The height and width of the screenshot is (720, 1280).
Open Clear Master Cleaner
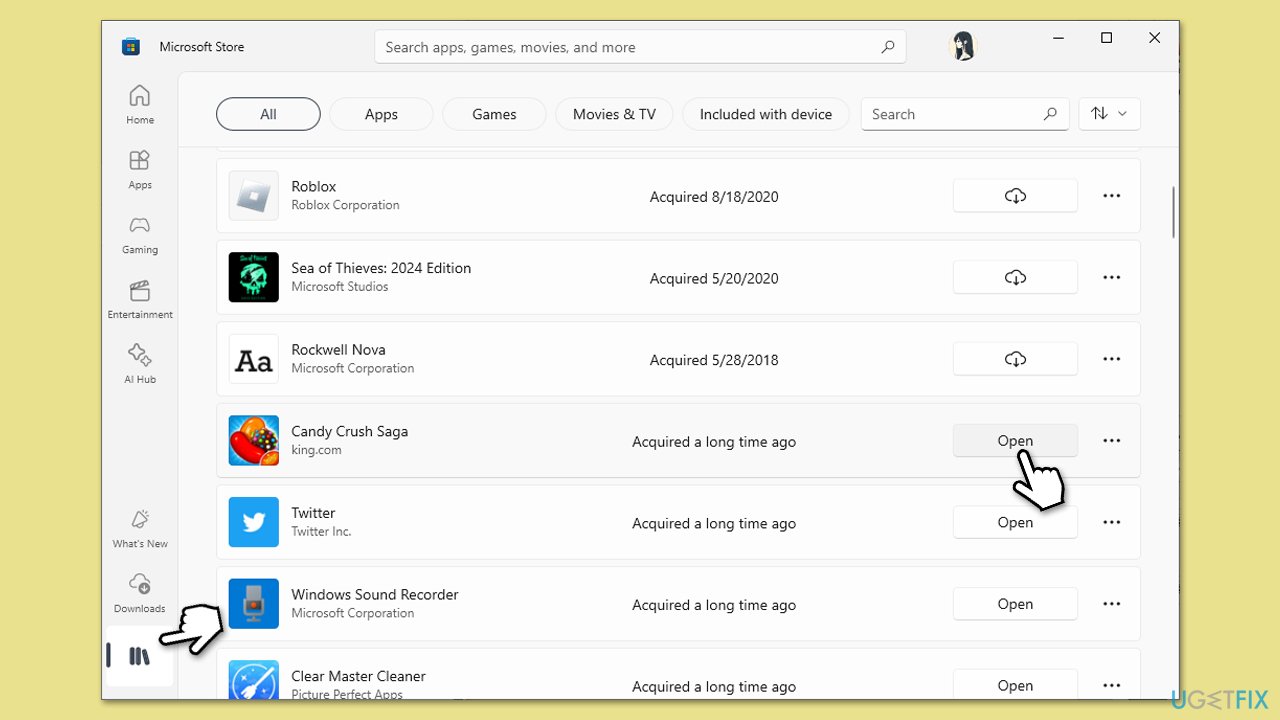pyautogui.click(x=1015, y=685)
